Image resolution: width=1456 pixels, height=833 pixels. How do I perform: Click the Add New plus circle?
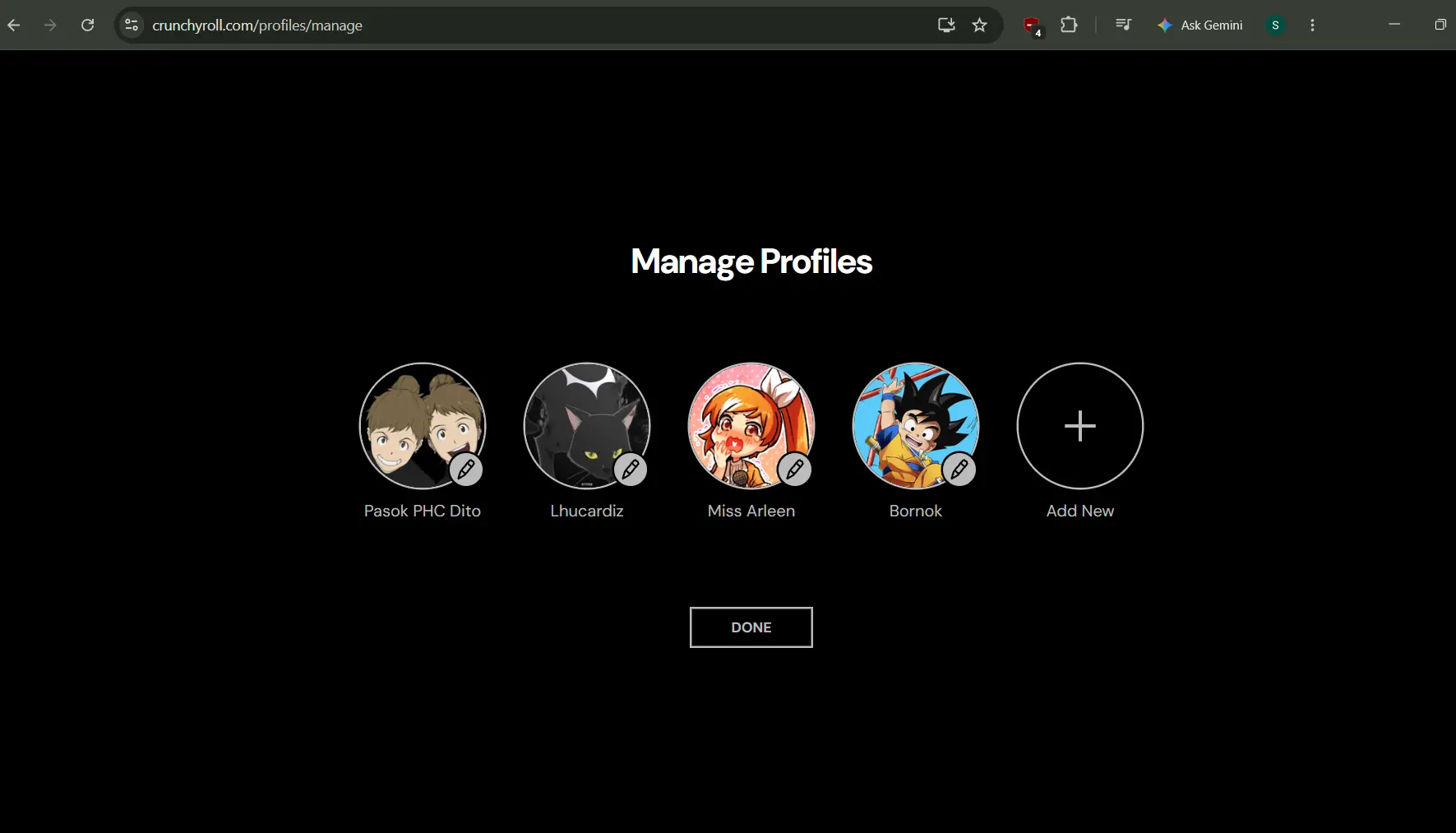(x=1080, y=426)
